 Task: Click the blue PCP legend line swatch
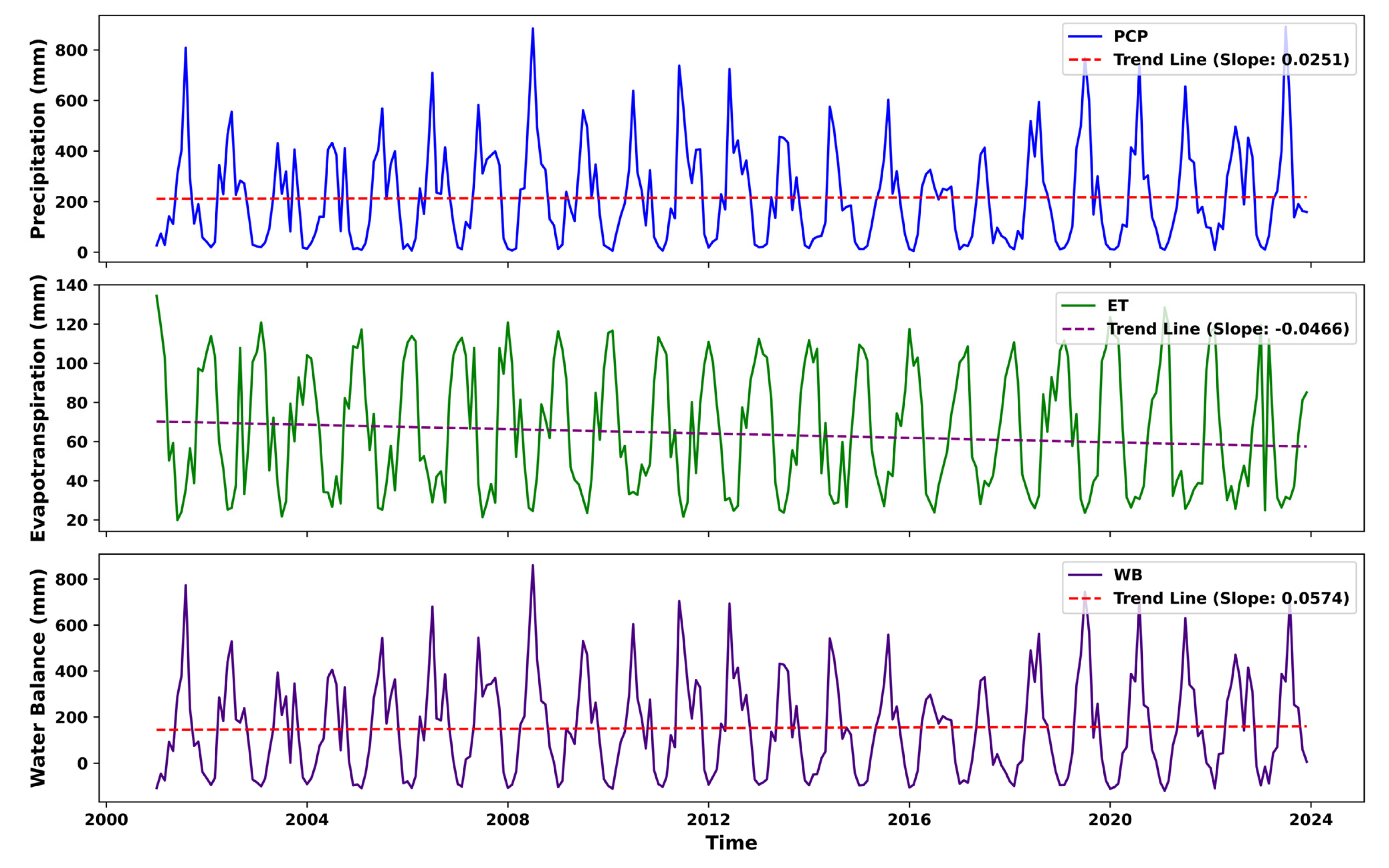[x=1085, y=36]
